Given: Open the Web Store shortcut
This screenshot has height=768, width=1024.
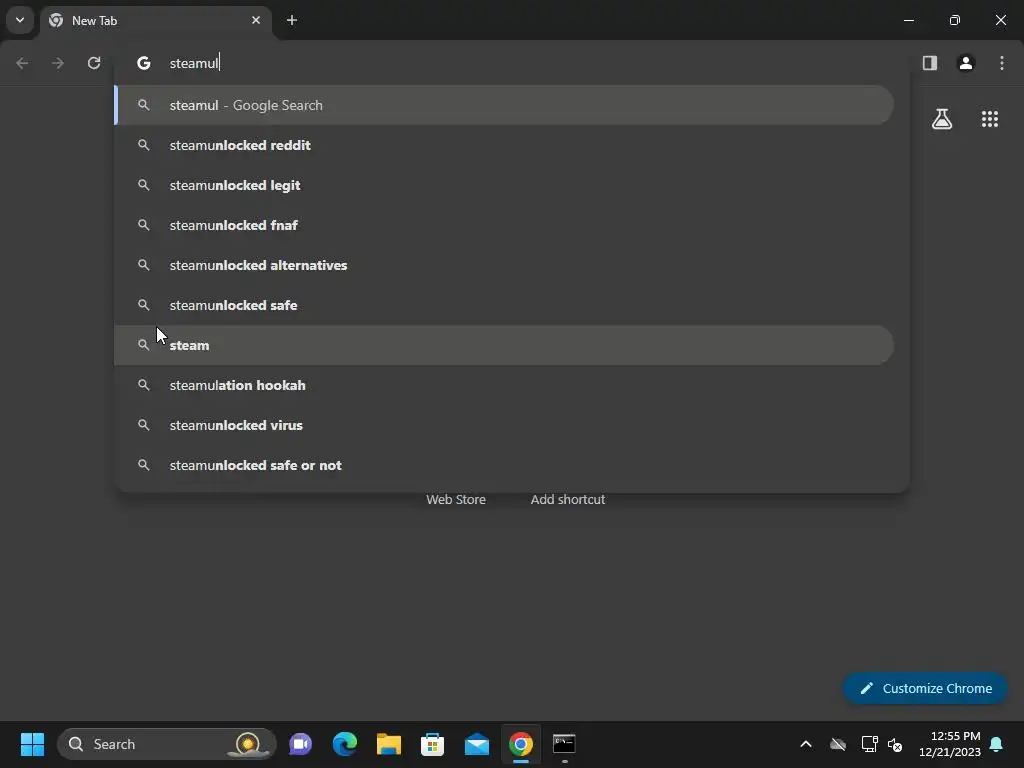Looking at the screenshot, I should [456, 500].
